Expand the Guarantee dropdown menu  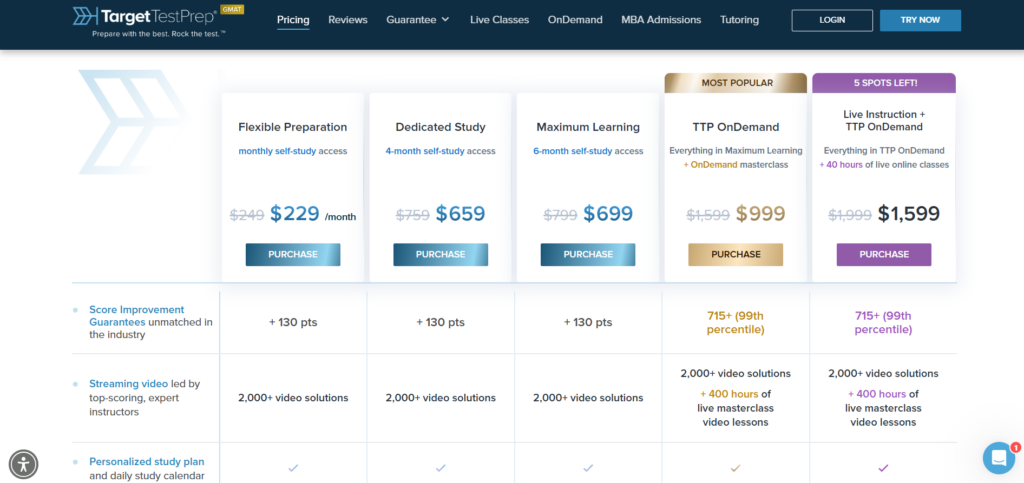coord(418,20)
